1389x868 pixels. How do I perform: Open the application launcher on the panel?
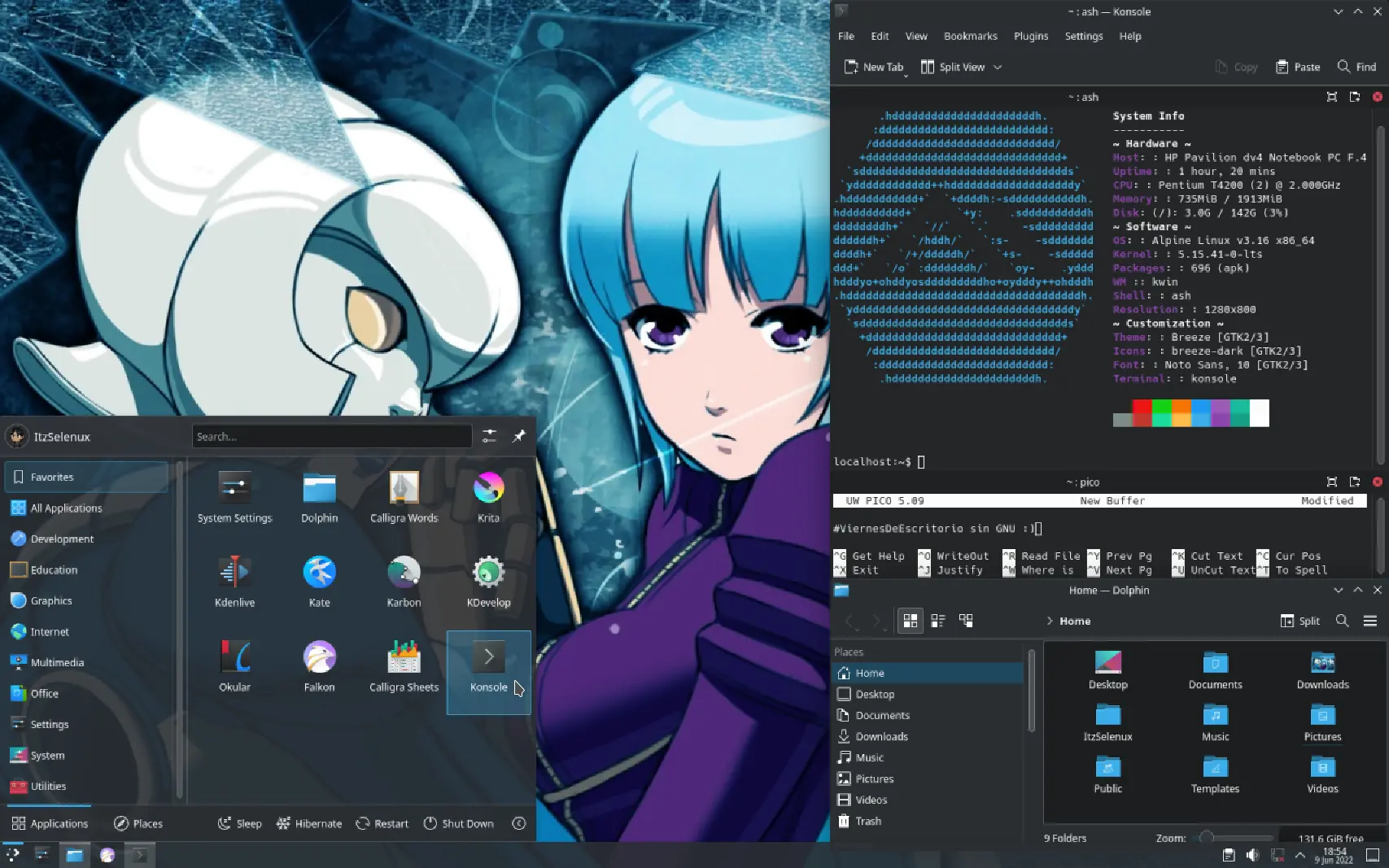pos(14,854)
